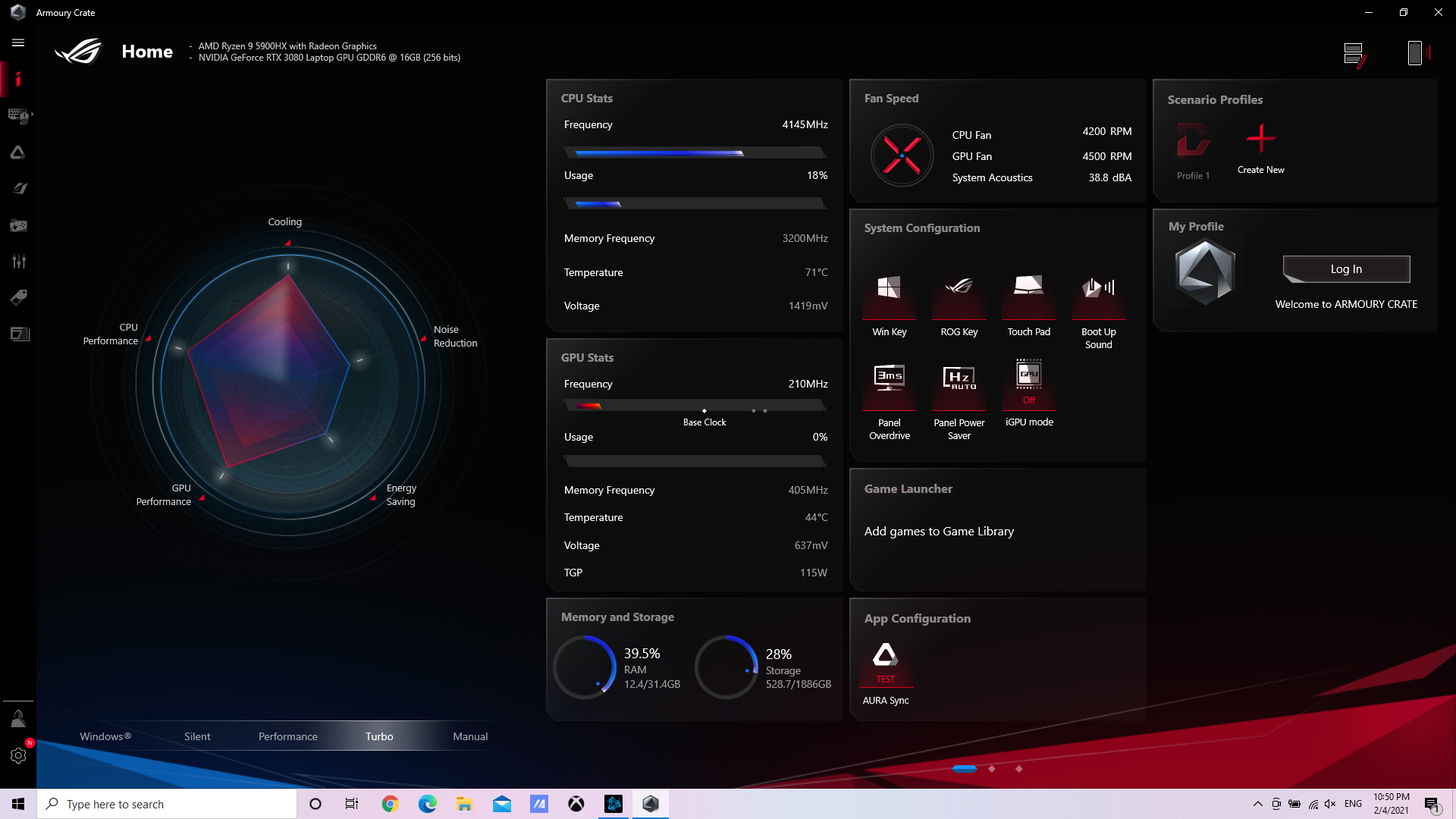Click the Type here to search box
Screen dimensions: 1456x819
pos(167,804)
